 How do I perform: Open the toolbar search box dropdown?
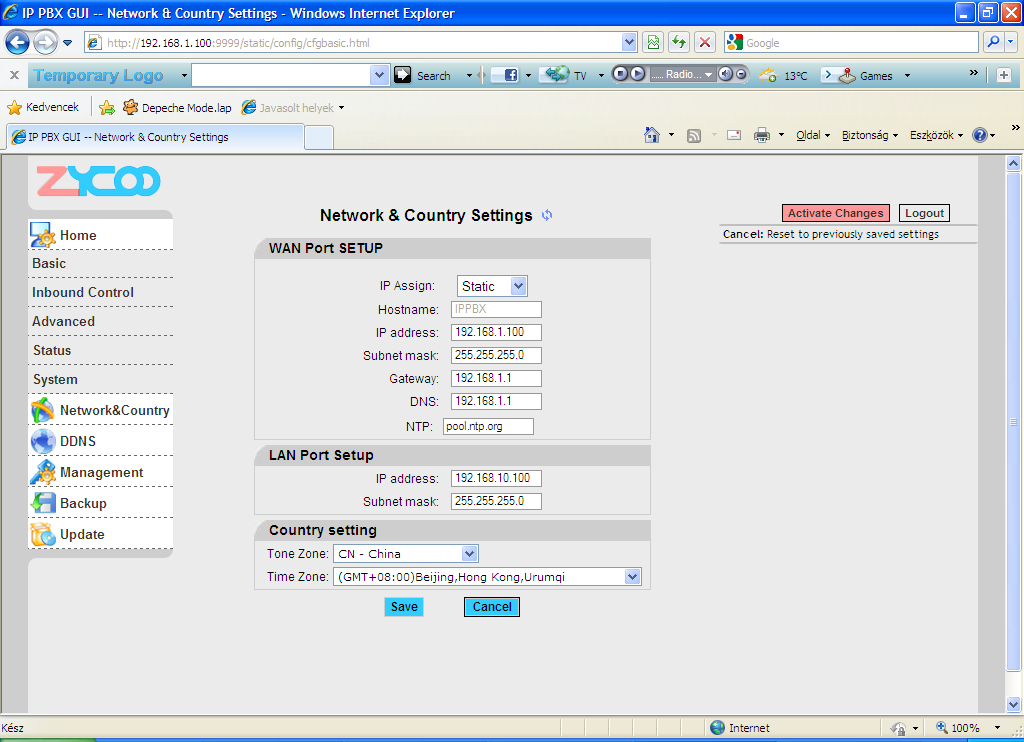coord(379,75)
